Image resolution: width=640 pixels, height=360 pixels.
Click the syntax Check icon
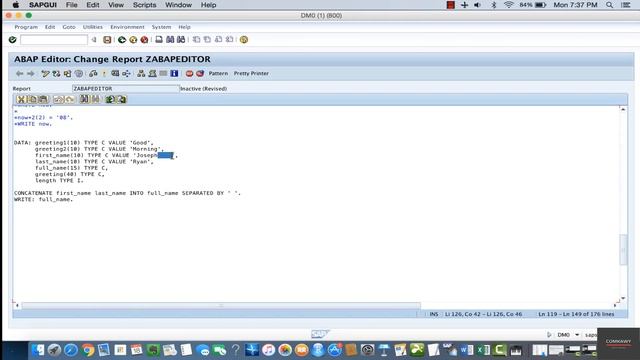[93, 73]
